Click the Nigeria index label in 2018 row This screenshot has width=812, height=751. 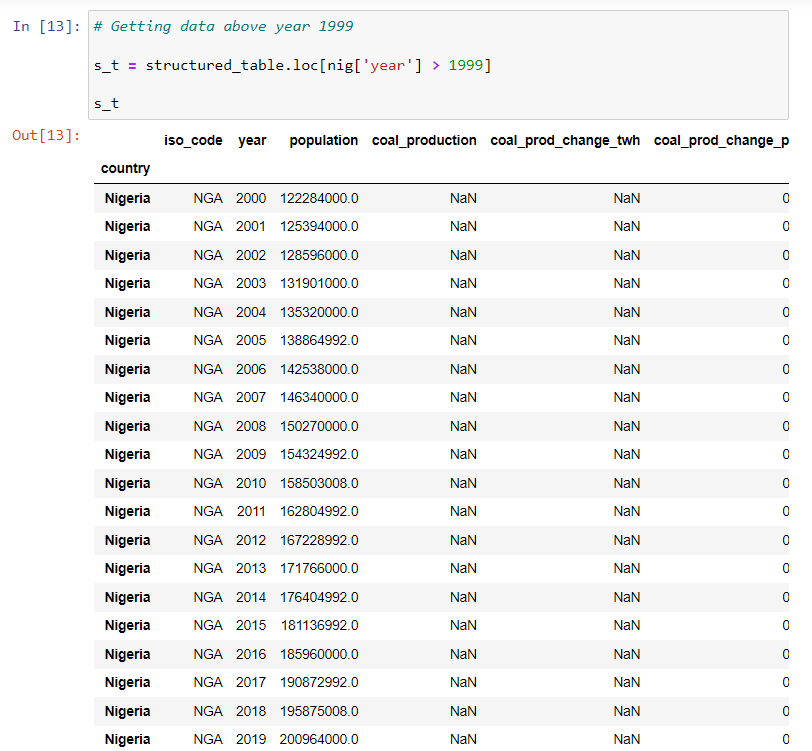(x=127, y=711)
